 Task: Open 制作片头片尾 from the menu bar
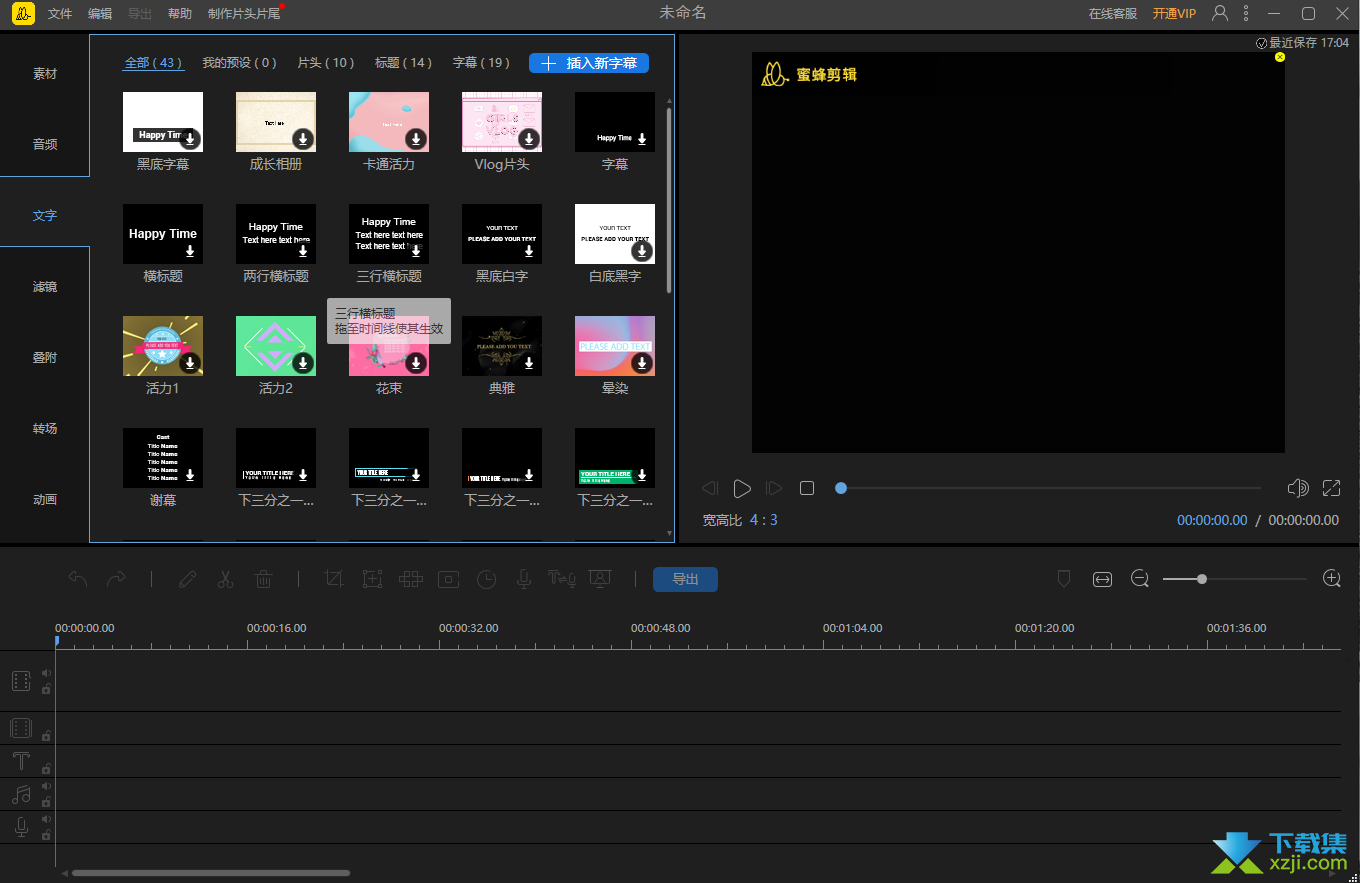pos(244,14)
